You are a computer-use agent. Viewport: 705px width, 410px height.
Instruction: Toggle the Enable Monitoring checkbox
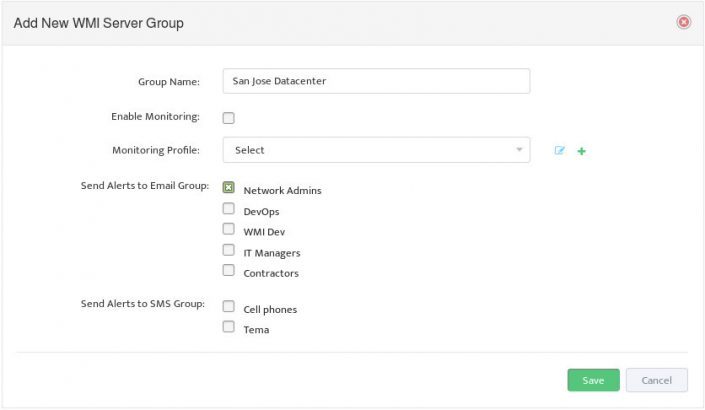229,118
